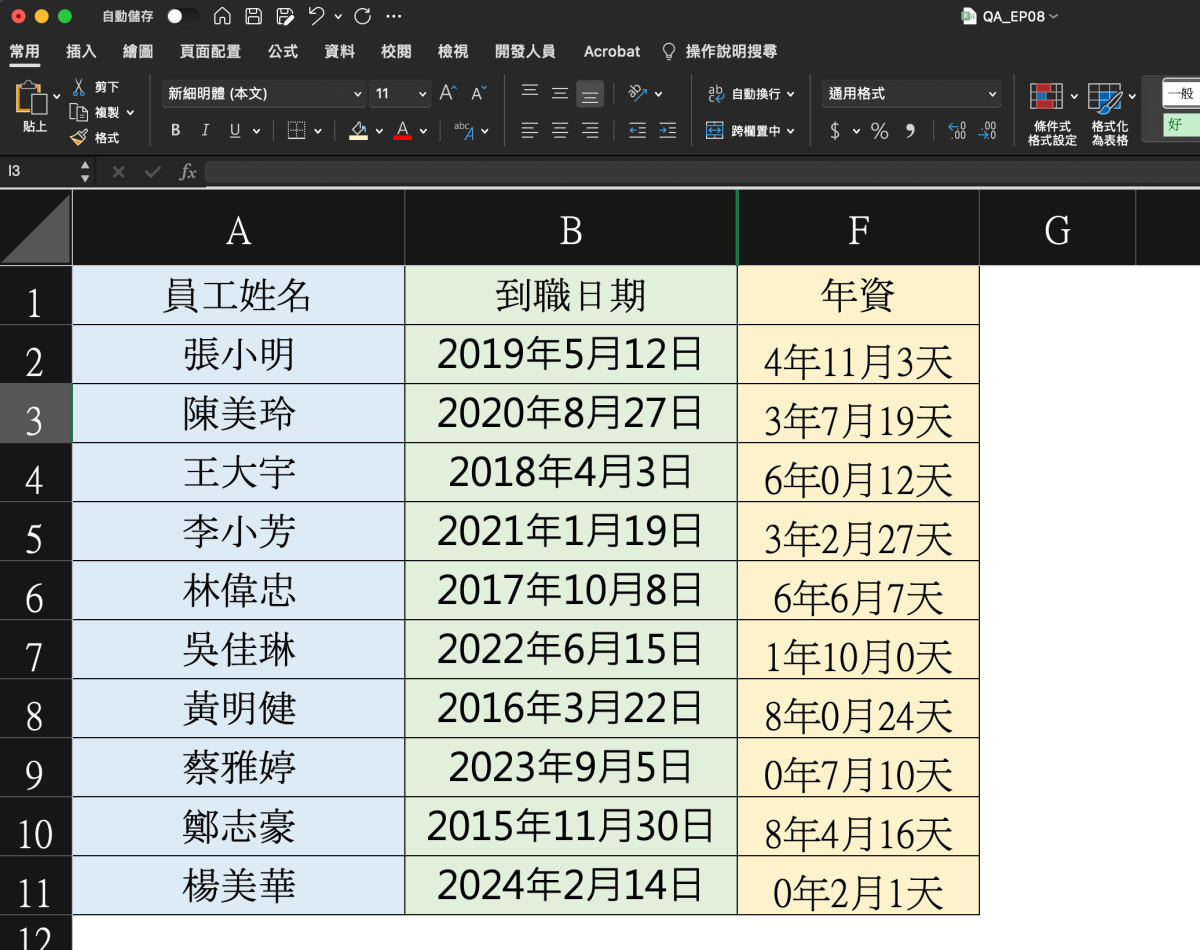This screenshot has width=1200, height=950.
Task: Activate the format painter brush
Action: (79, 138)
